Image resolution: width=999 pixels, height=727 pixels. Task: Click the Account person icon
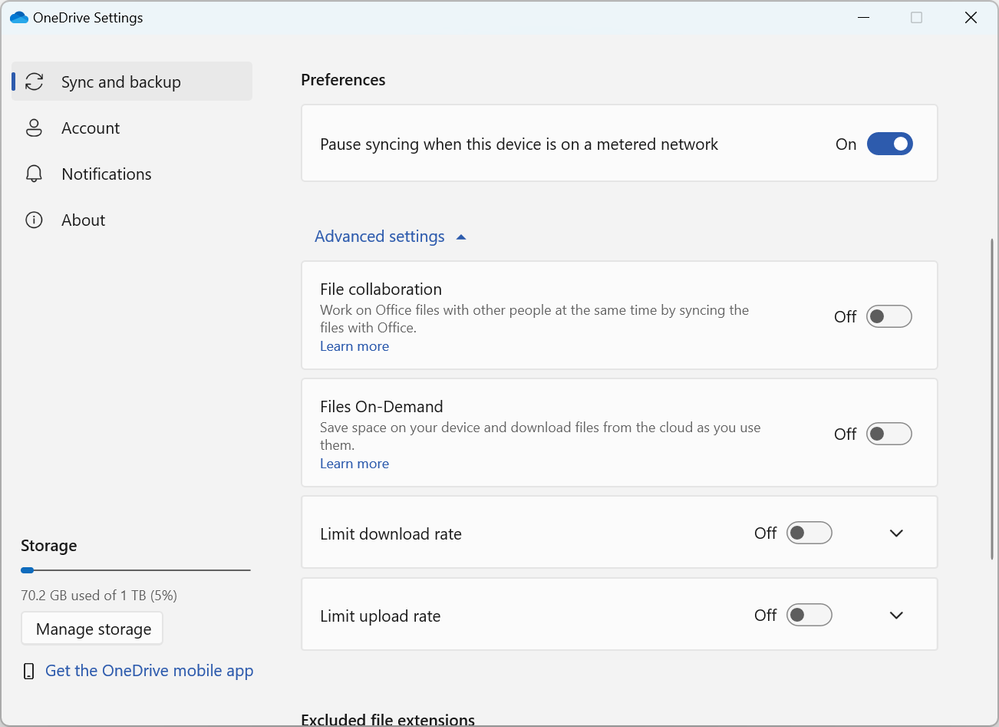tap(34, 127)
